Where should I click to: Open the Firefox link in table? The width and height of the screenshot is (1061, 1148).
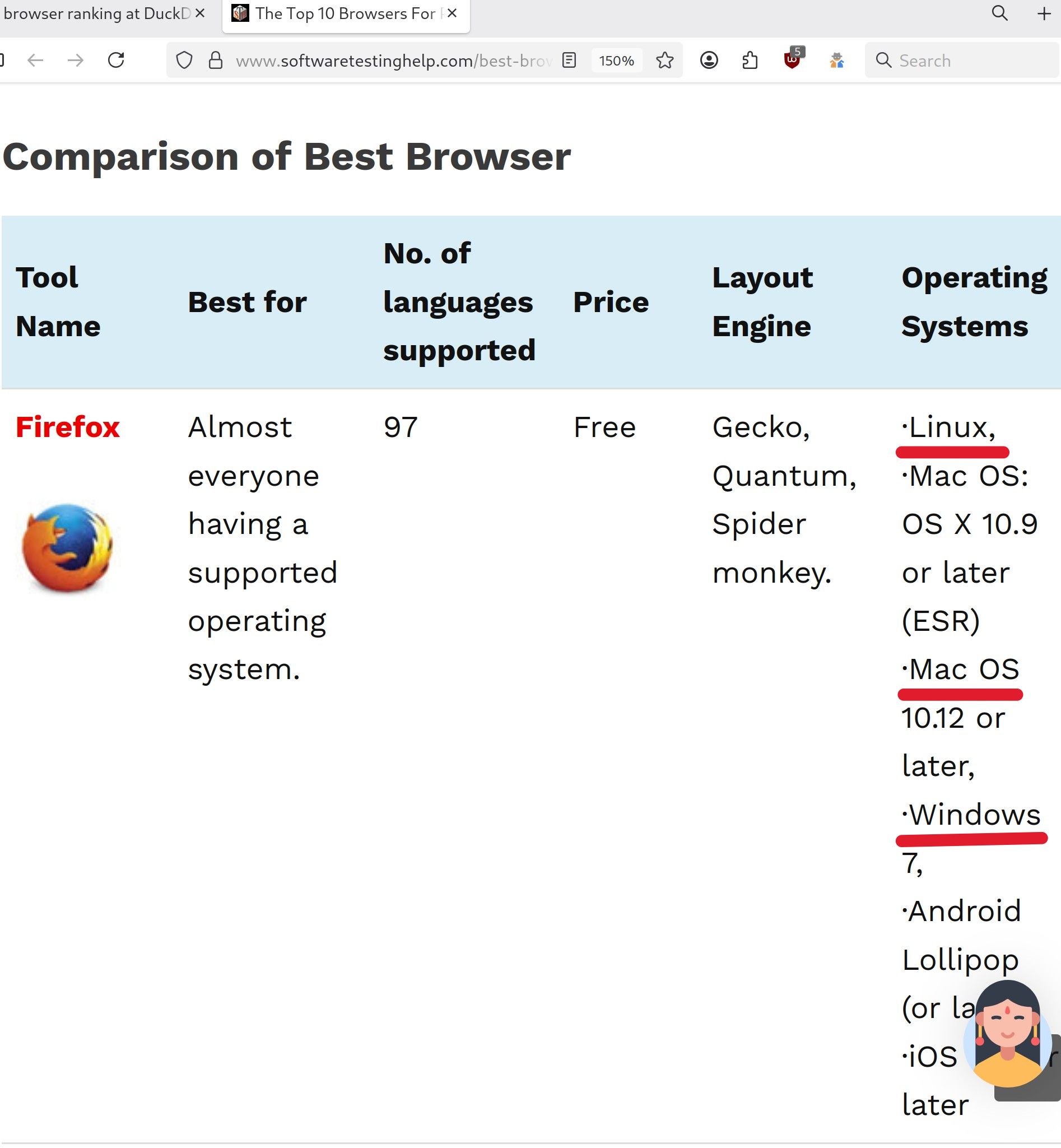68,427
